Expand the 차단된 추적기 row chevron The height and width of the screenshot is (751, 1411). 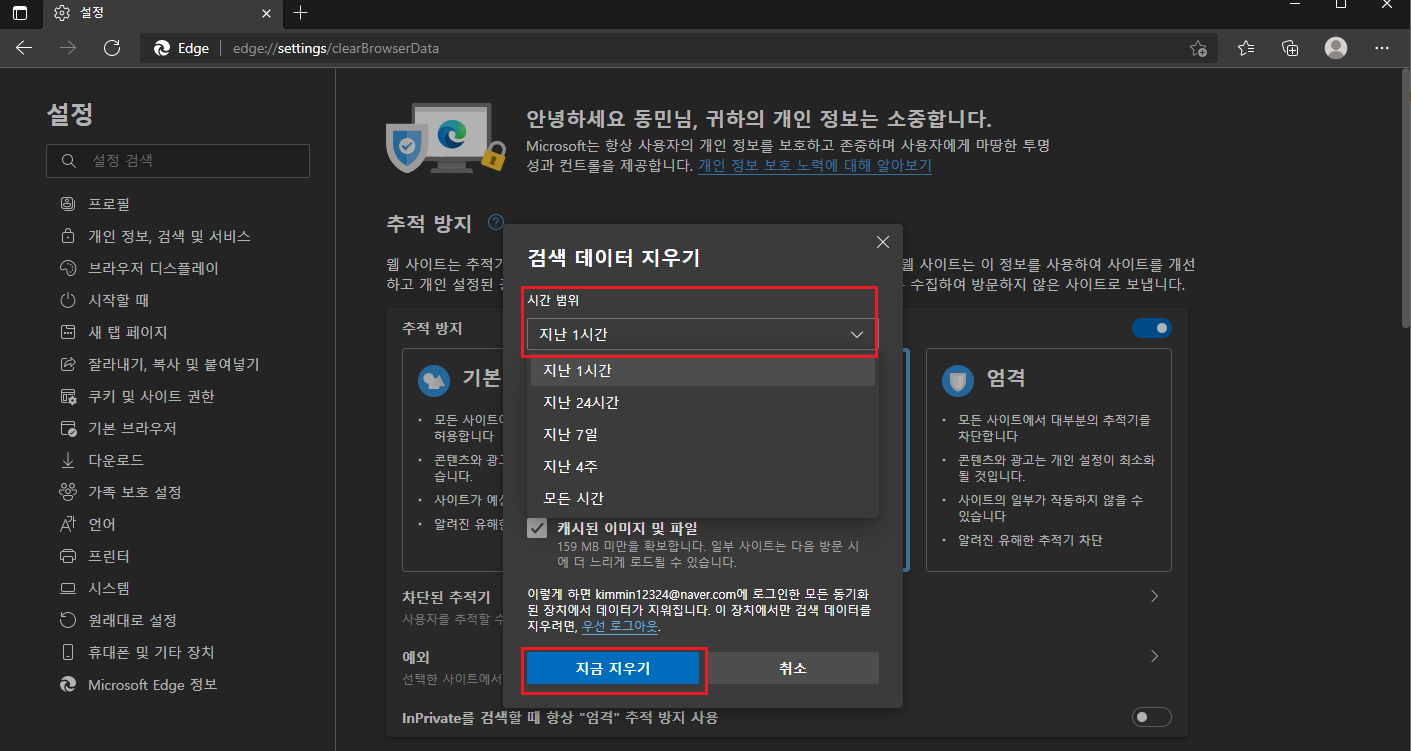[1155, 596]
